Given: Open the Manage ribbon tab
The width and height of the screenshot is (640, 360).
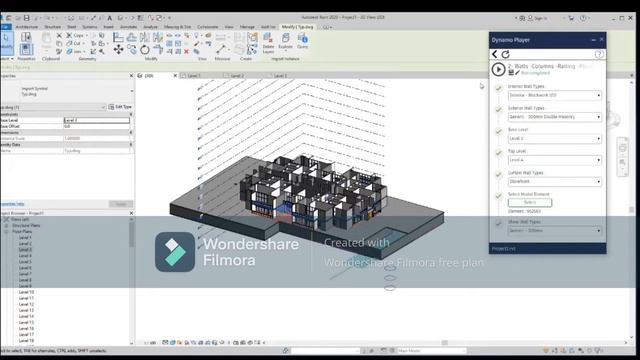Looking at the screenshot, I should pos(247,27).
